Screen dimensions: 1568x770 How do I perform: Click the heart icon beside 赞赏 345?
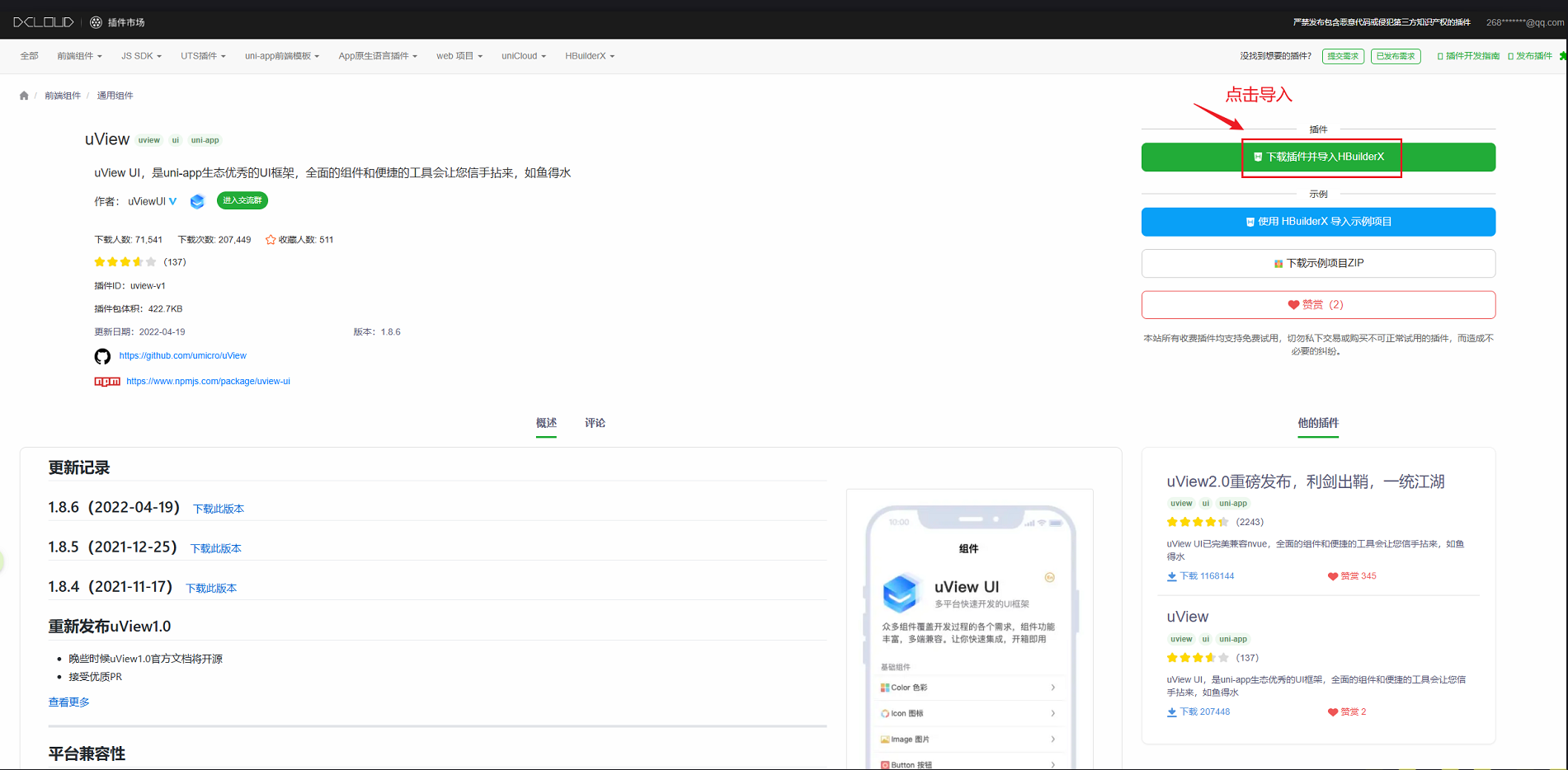(1332, 576)
